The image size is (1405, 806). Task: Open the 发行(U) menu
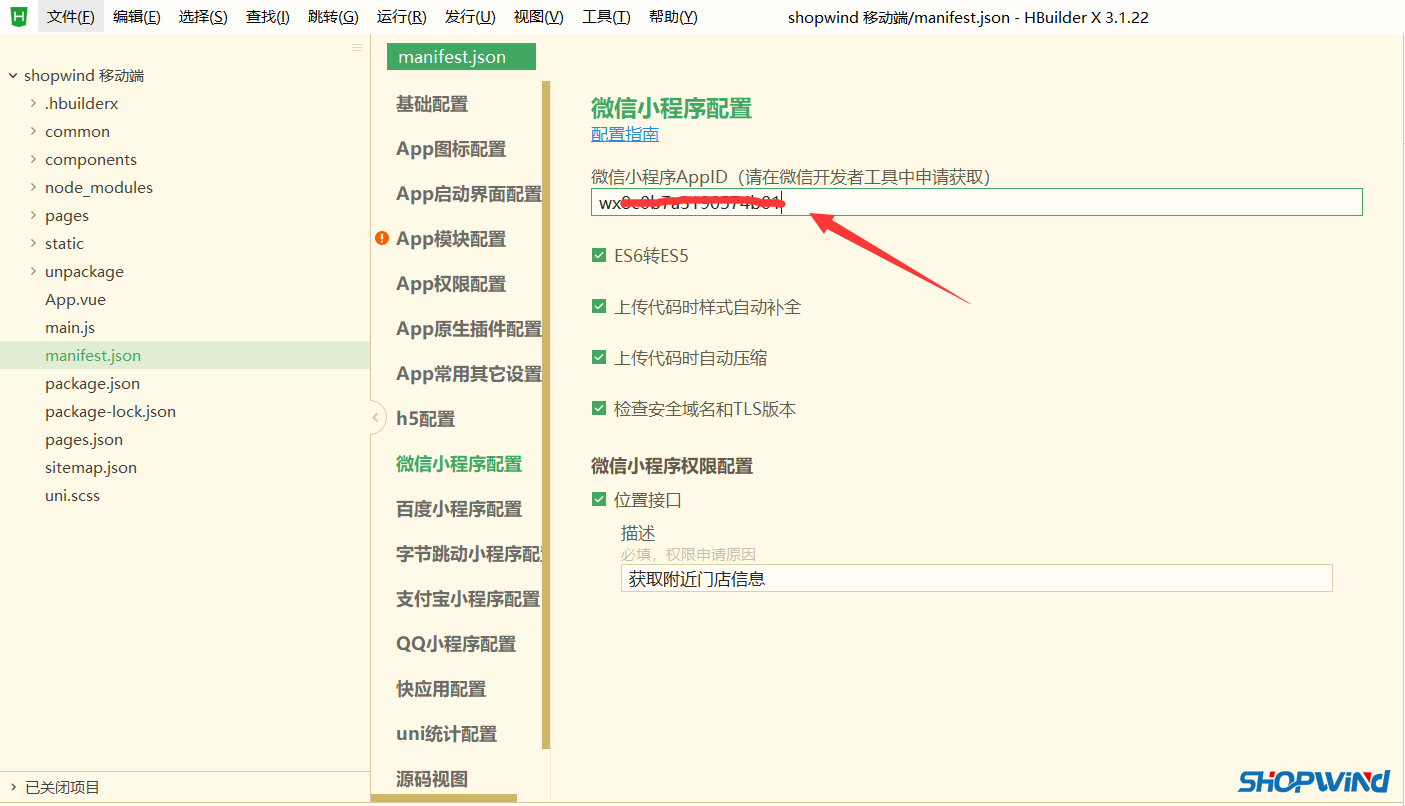click(470, 17)
